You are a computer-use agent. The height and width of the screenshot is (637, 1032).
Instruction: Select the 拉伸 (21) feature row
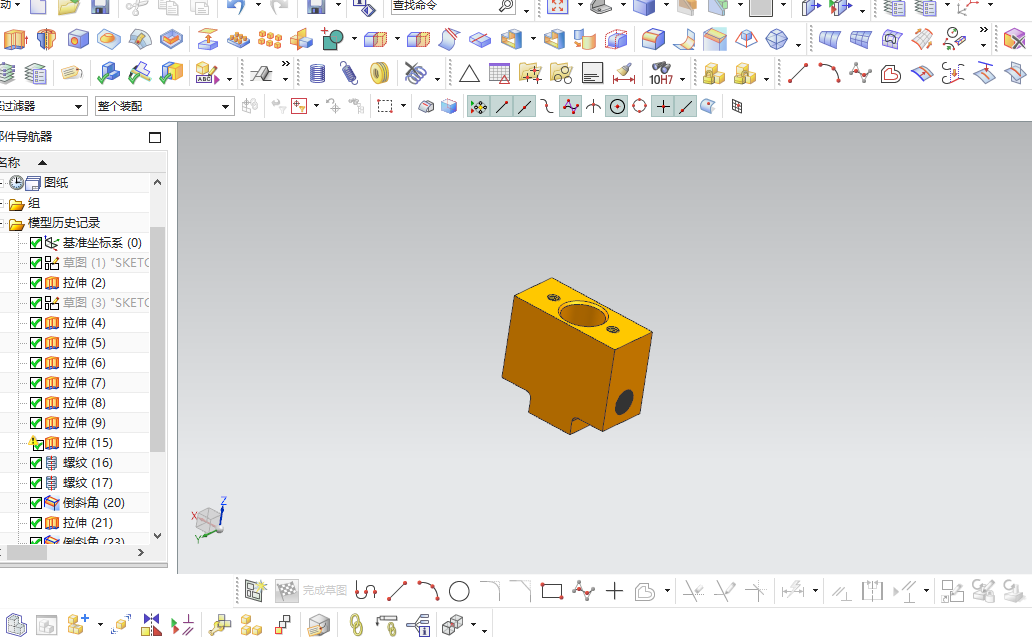click(x=88, y=523)
